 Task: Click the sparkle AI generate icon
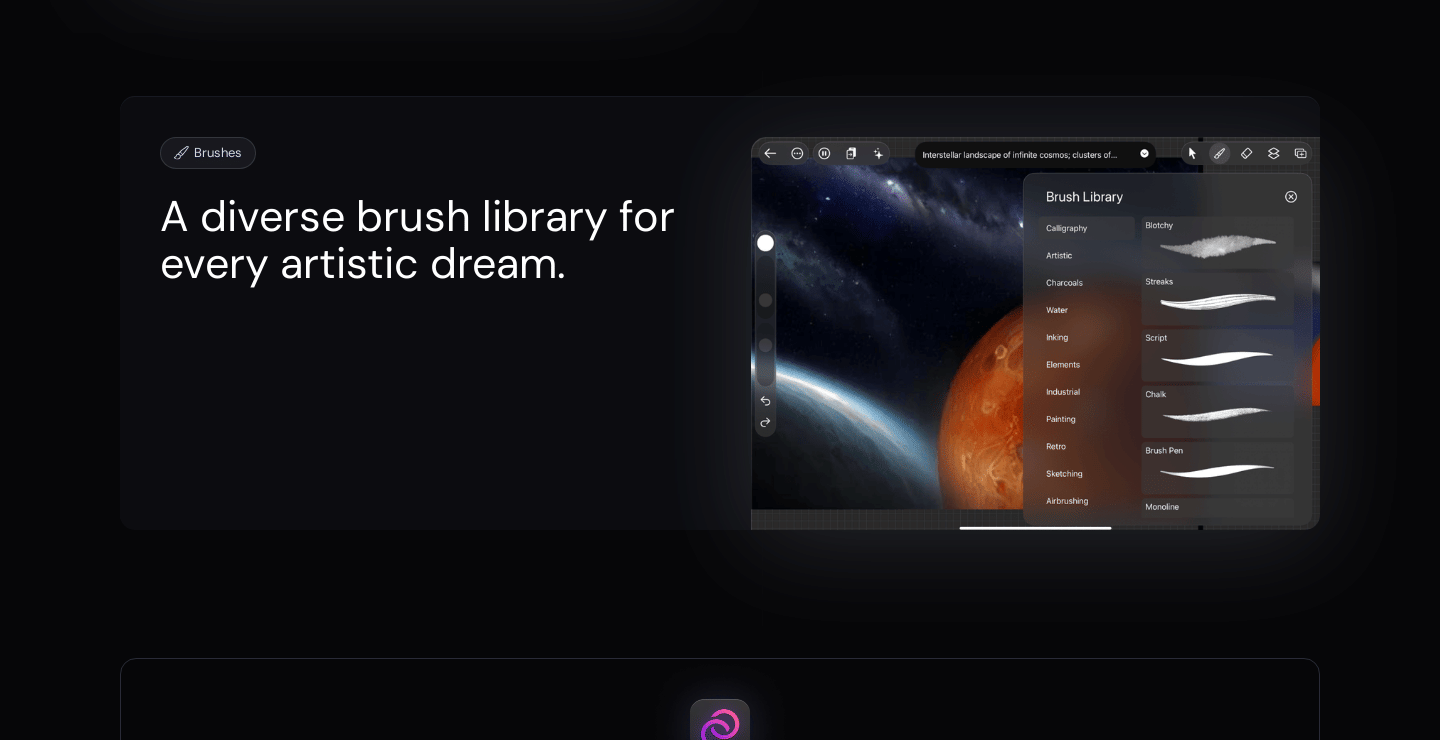pos(878,153)
